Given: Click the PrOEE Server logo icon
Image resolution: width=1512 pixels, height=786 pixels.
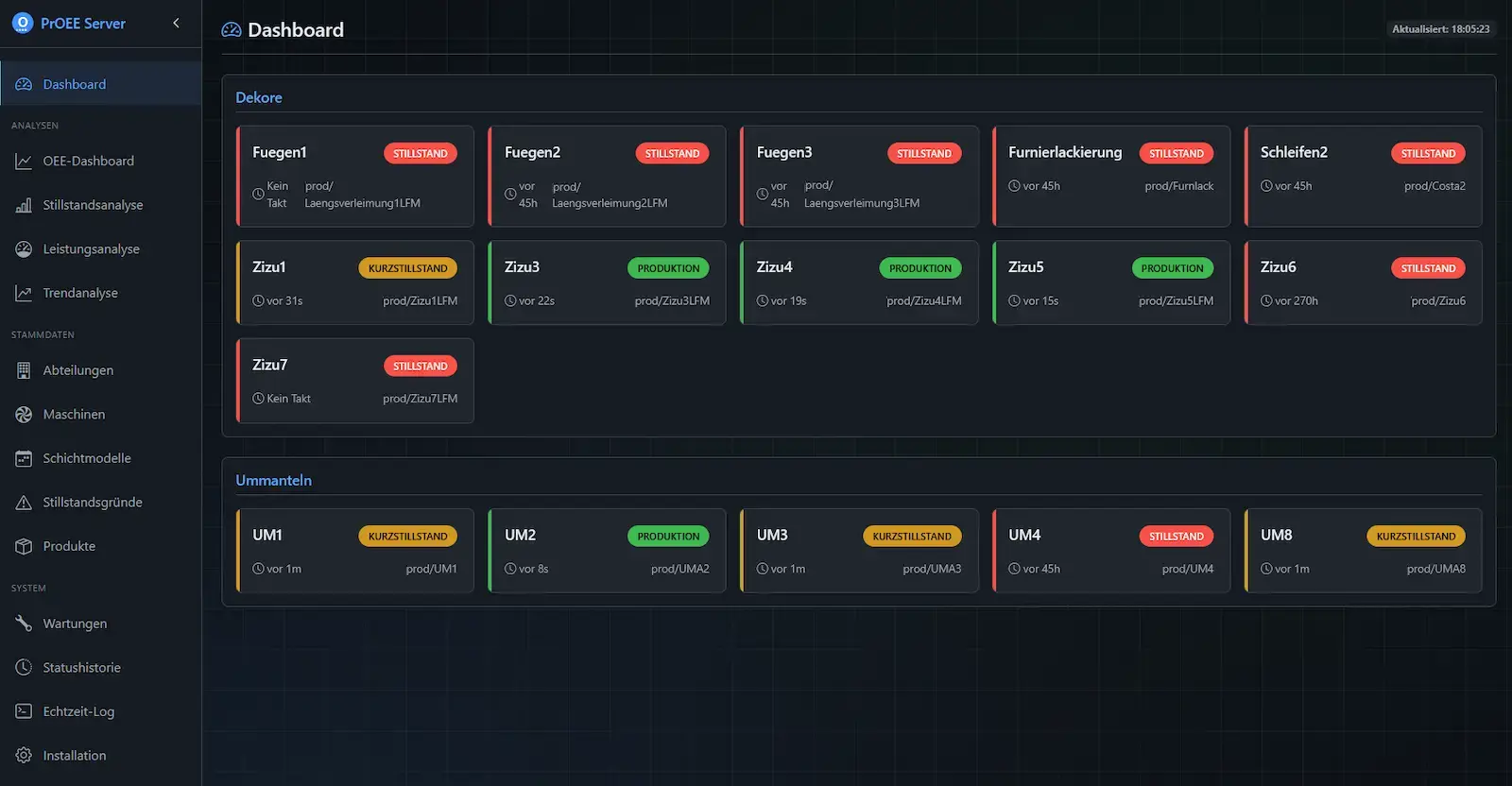Looking at the screenshot, I should point(23,23).
